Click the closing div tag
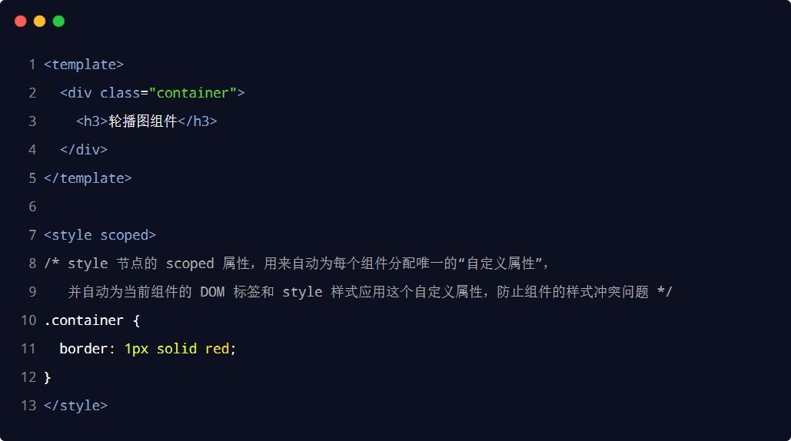The width and height of the screenshot is (791, 441). 83,150
